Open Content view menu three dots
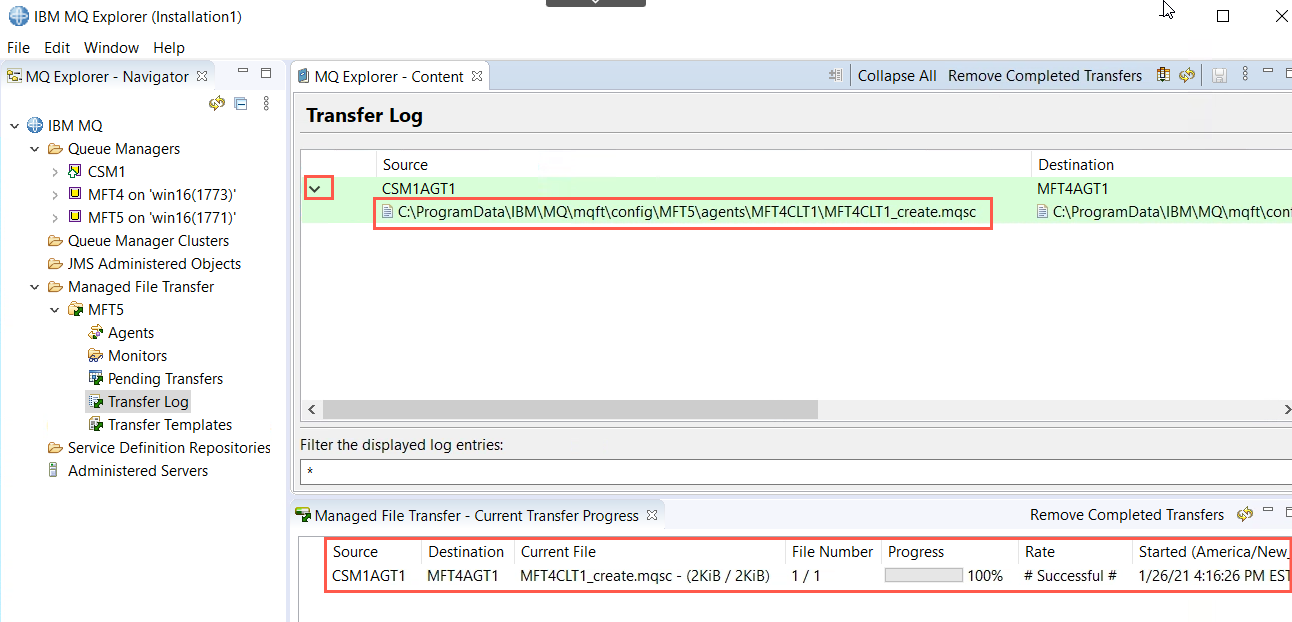The image size is (1292, 622). click(x=1245, y=75)
